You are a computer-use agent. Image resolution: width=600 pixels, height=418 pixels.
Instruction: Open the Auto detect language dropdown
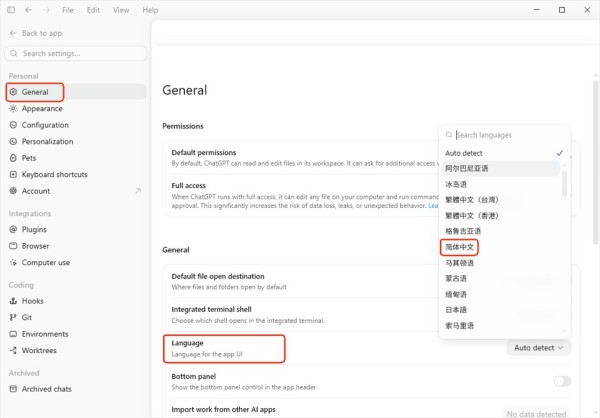click(x=539, y=348)
